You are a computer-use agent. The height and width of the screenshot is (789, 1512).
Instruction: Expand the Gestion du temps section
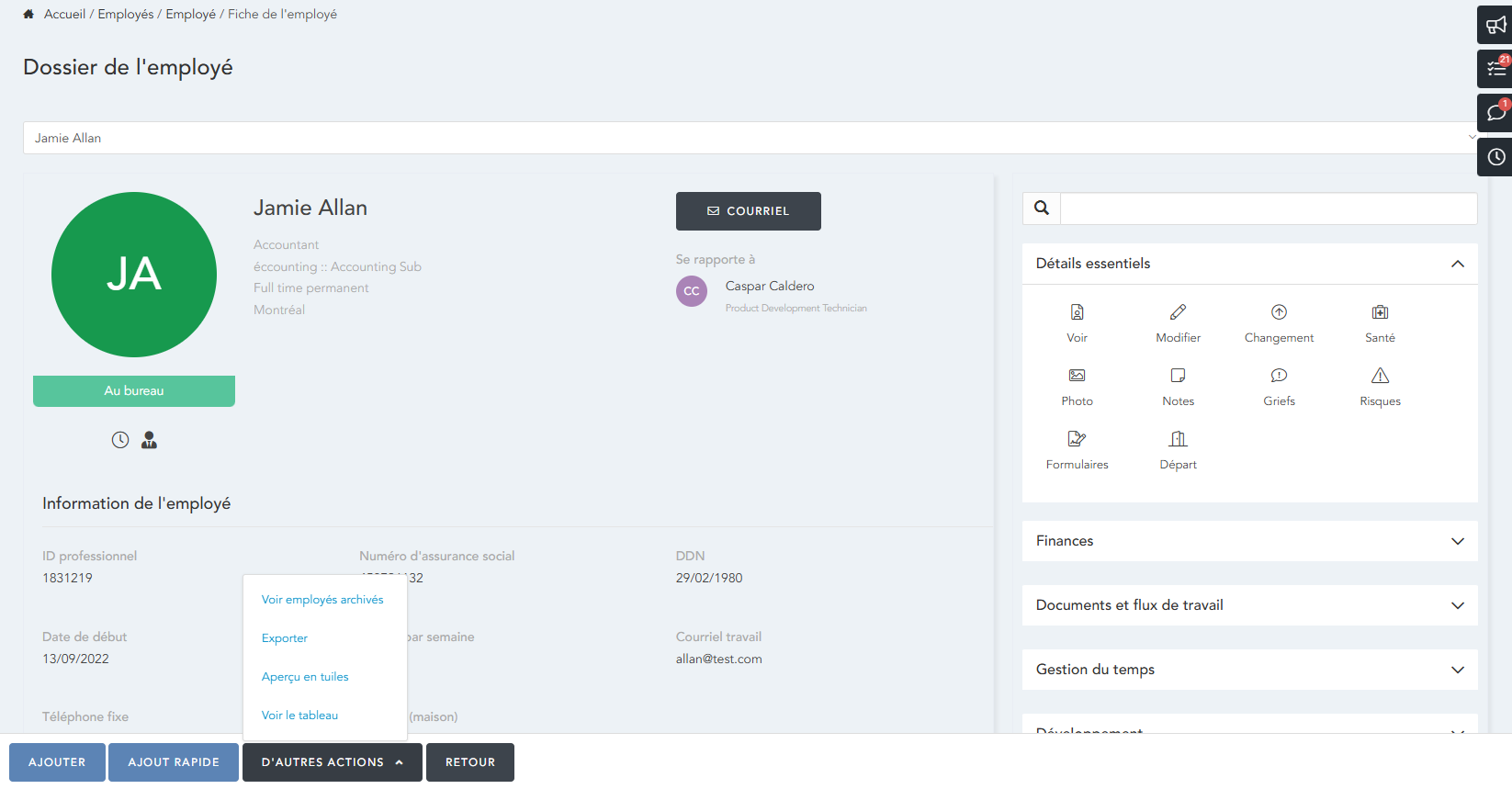1457,670
